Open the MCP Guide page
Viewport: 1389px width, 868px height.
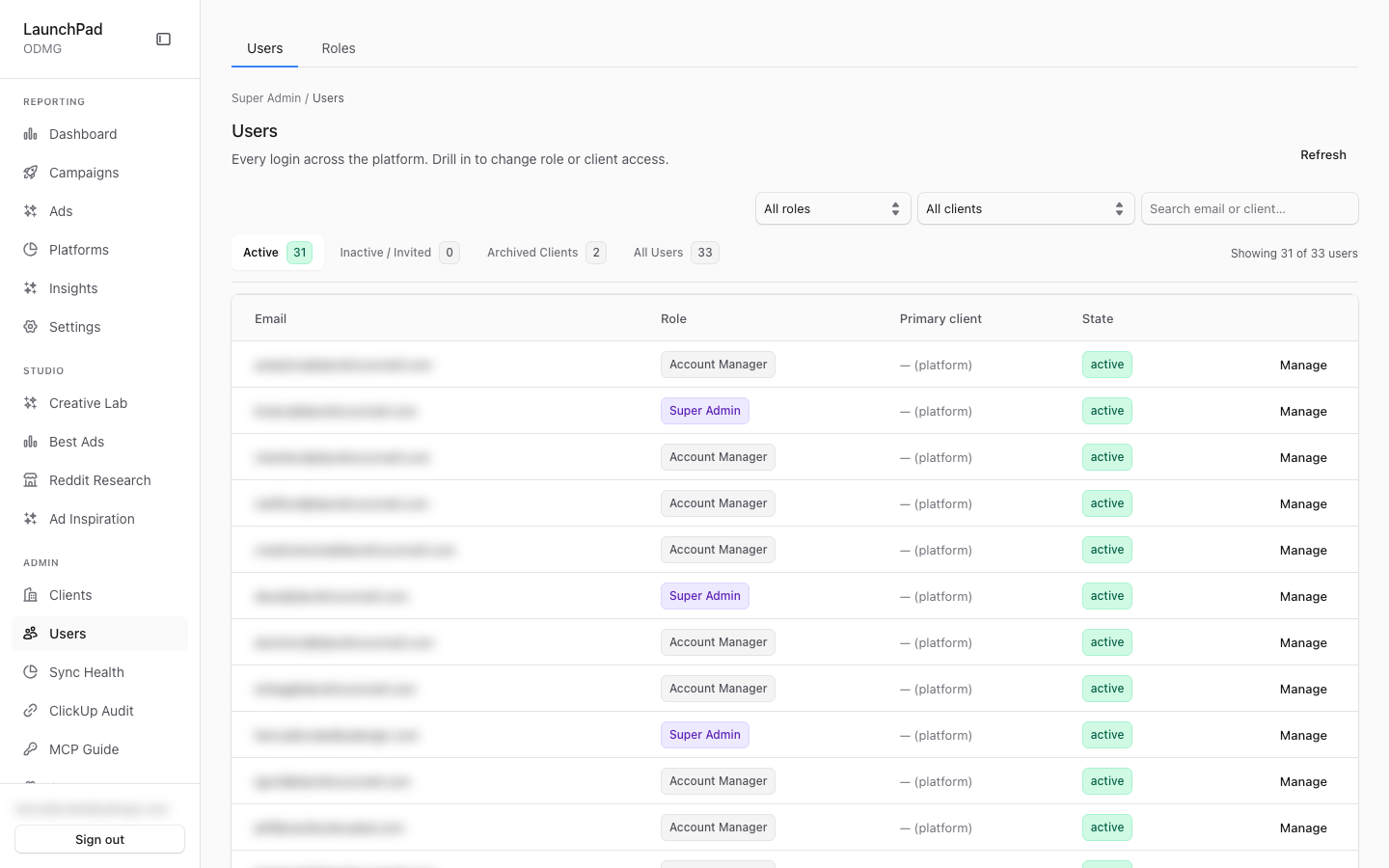click(100, 749)
